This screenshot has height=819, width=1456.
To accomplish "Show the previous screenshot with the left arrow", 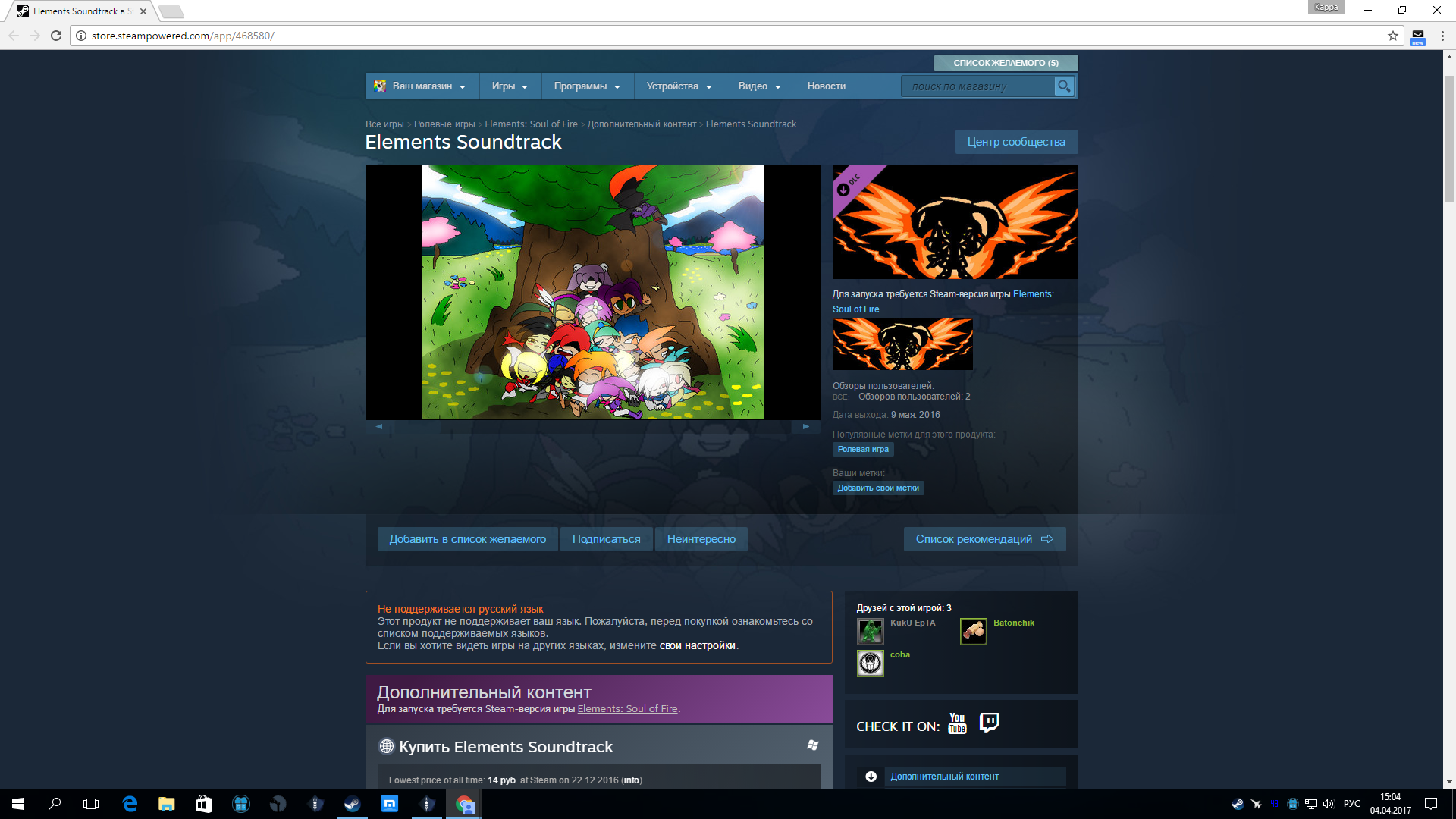I will click(x=379, y=427).
